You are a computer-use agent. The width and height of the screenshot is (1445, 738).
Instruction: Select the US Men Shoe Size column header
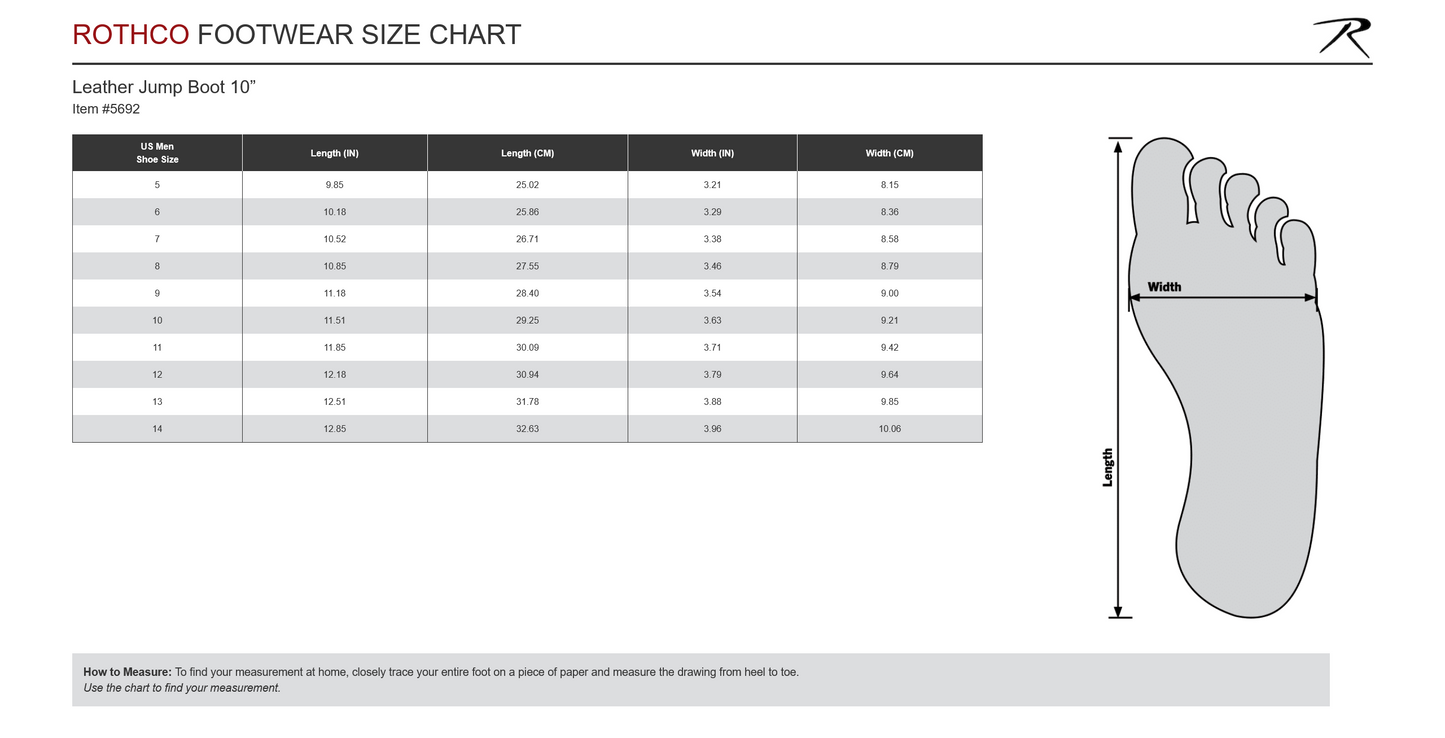pyautogui.click(x=157, y=153)
